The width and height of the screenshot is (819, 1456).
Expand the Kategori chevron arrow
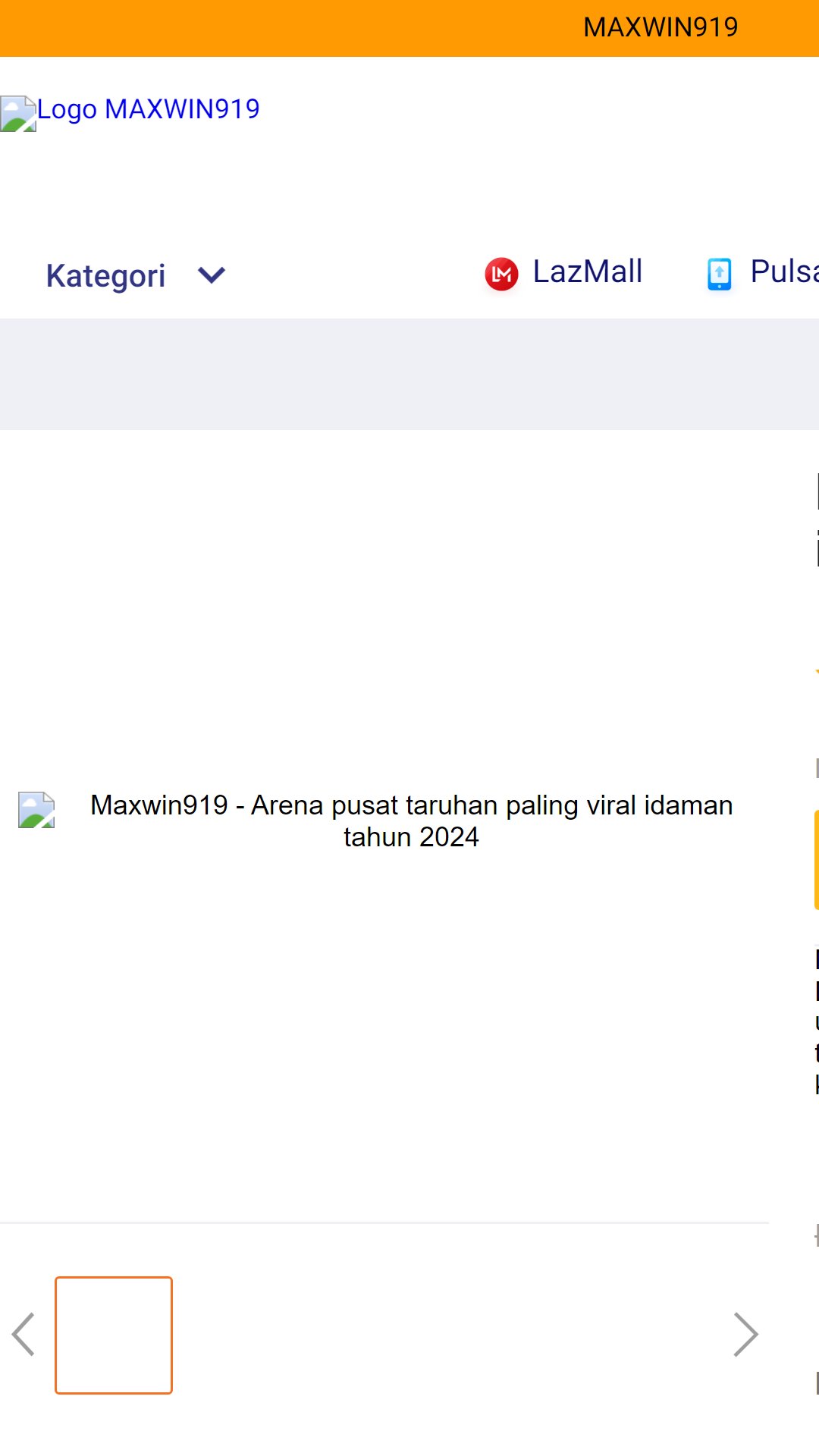pyautogui.click(x=212, y=275)
